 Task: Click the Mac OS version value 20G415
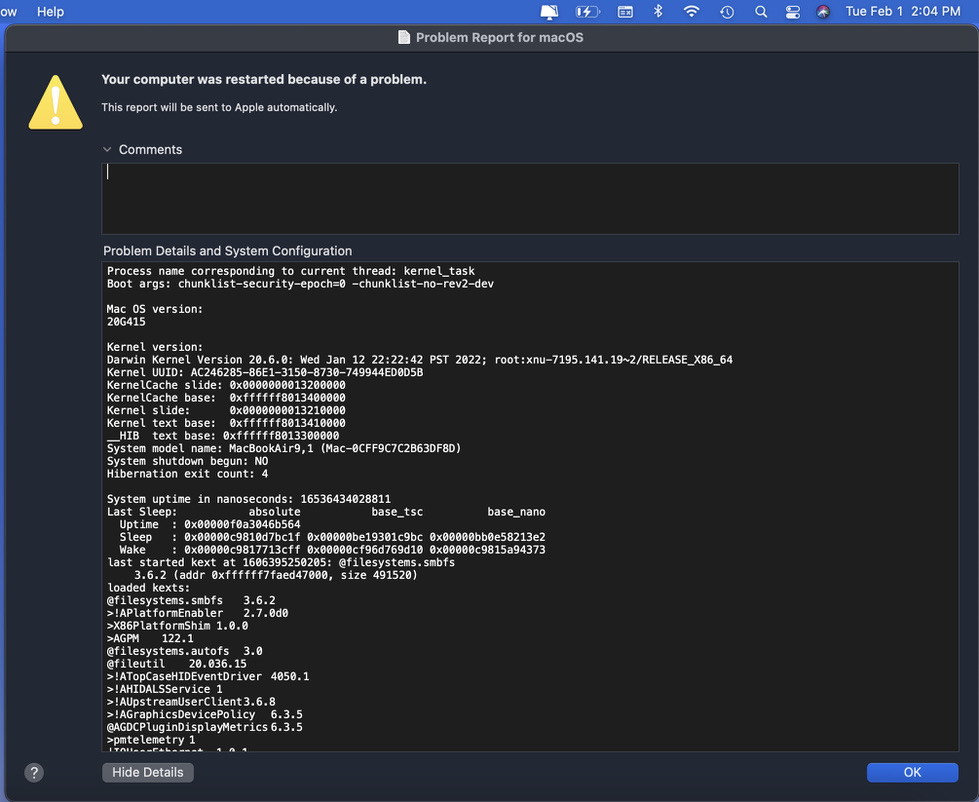point(126,321)
